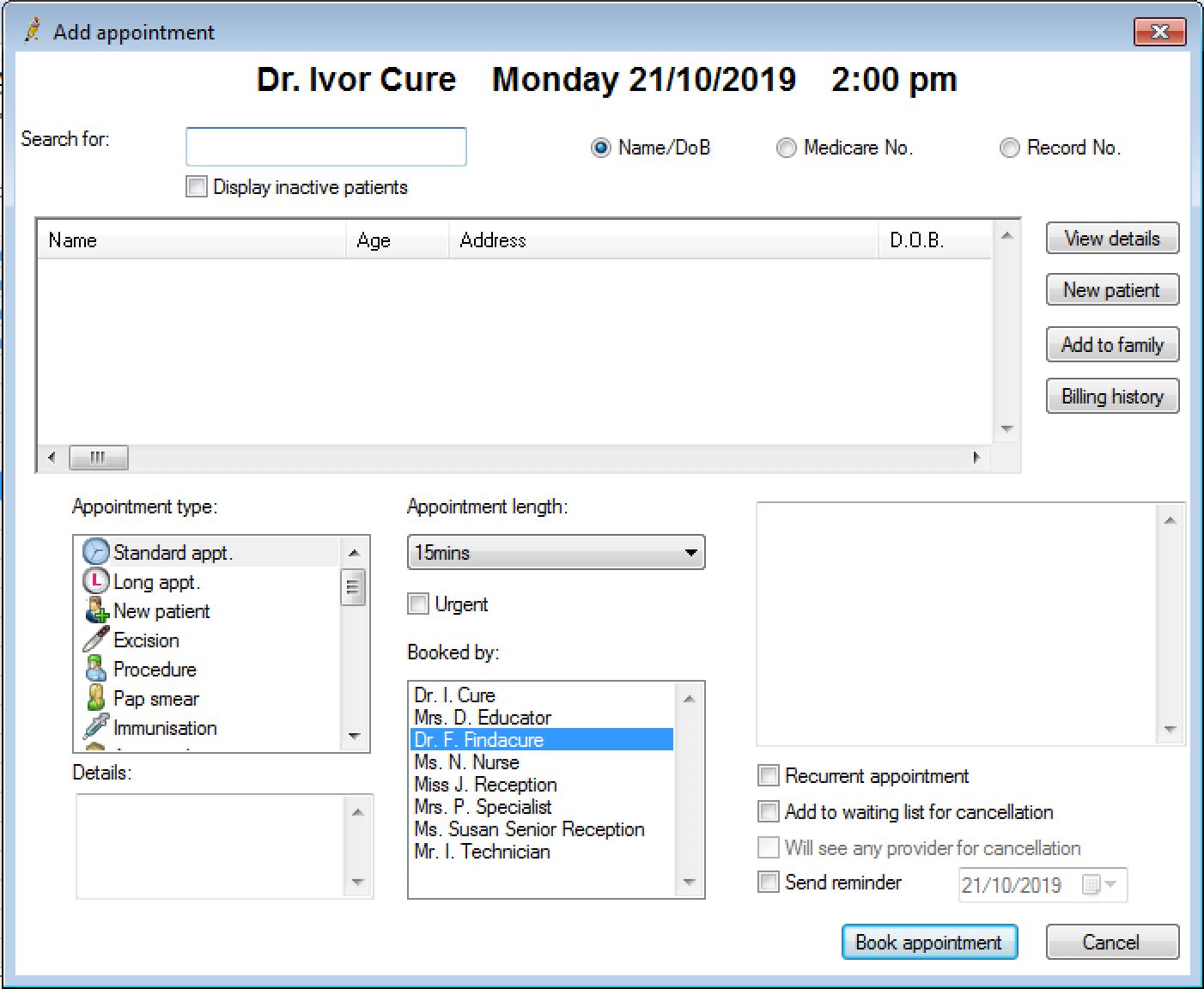Tick the Urgent checkbox
Screen dimensions: 1204x989
tap(418, 604)
